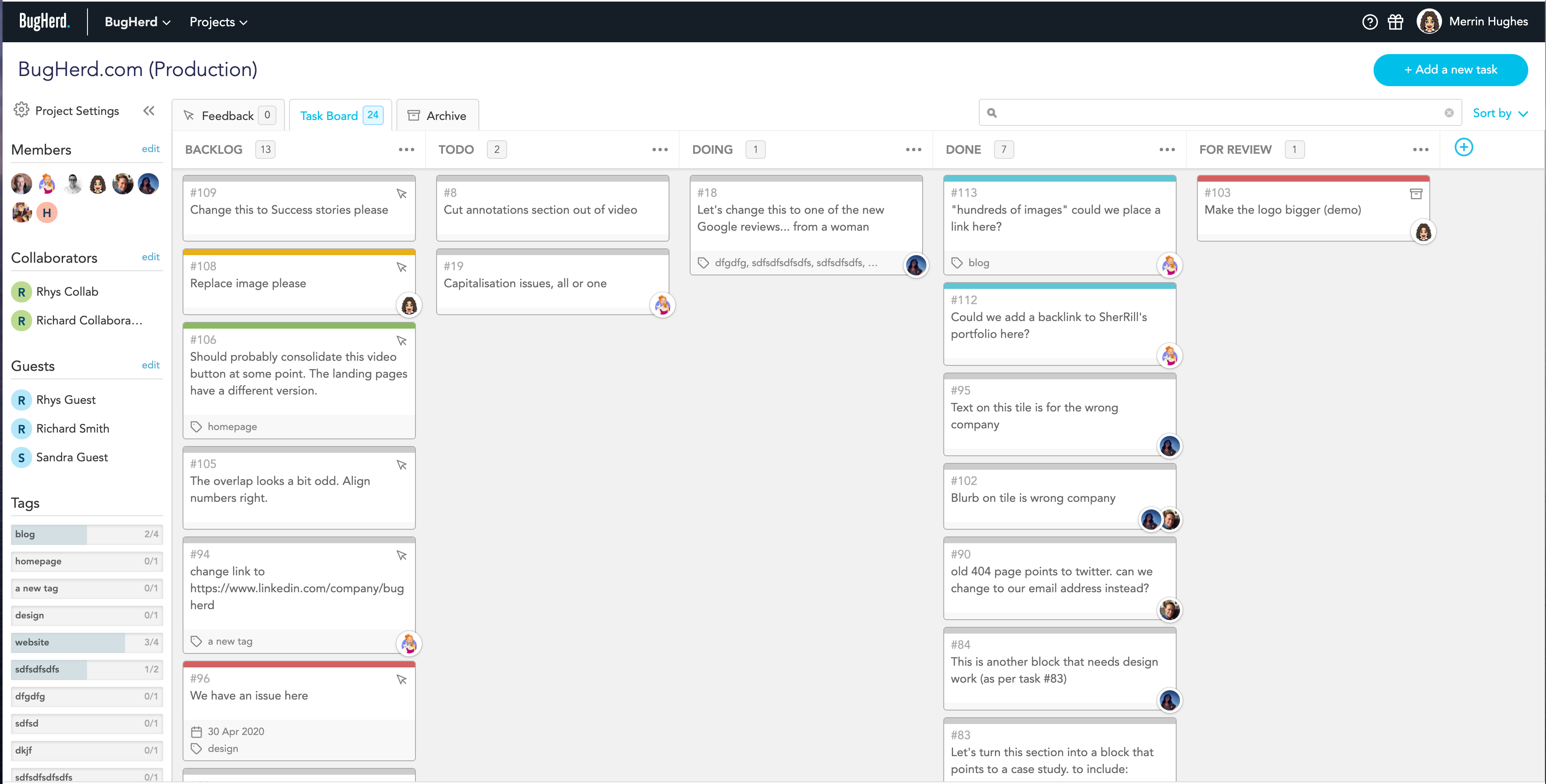Edit the Members list
Image resolution: width=1546 pixels, height=784 pixels.
150,149
